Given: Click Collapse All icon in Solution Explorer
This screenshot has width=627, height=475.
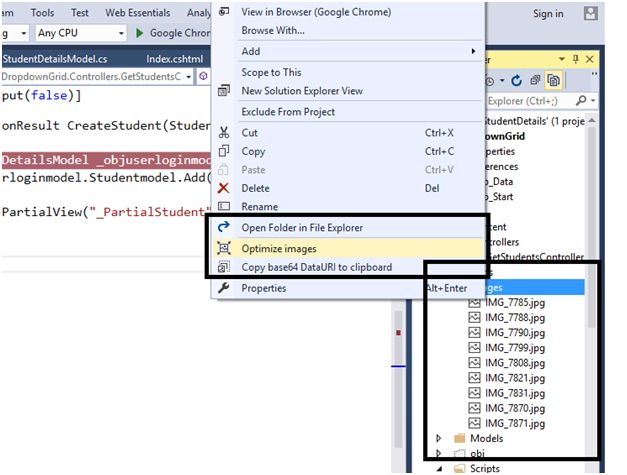Looking at the screenshot, I should pos(535,80).
